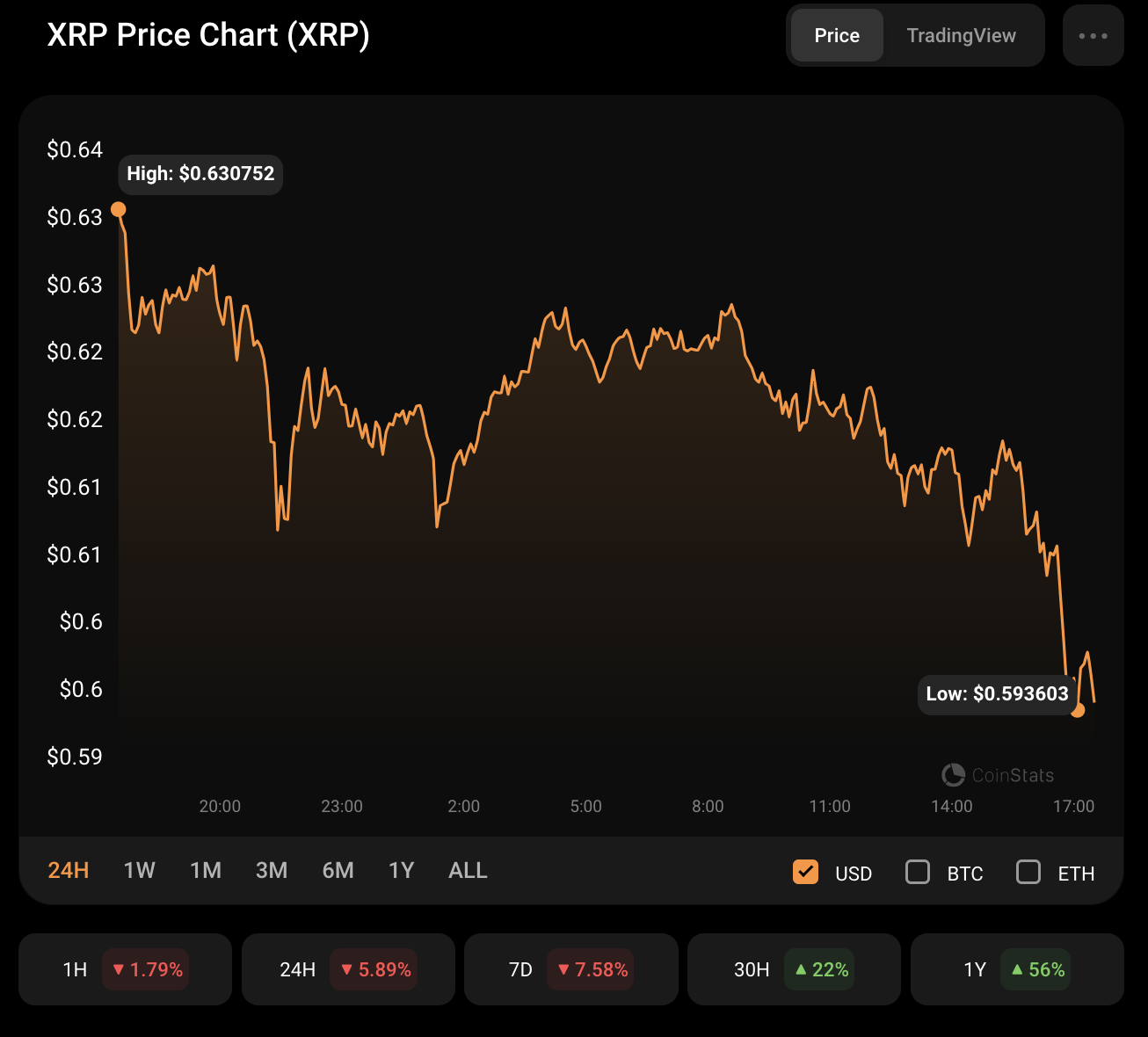Toggle the USD currency checkbox

coord(805,872)
